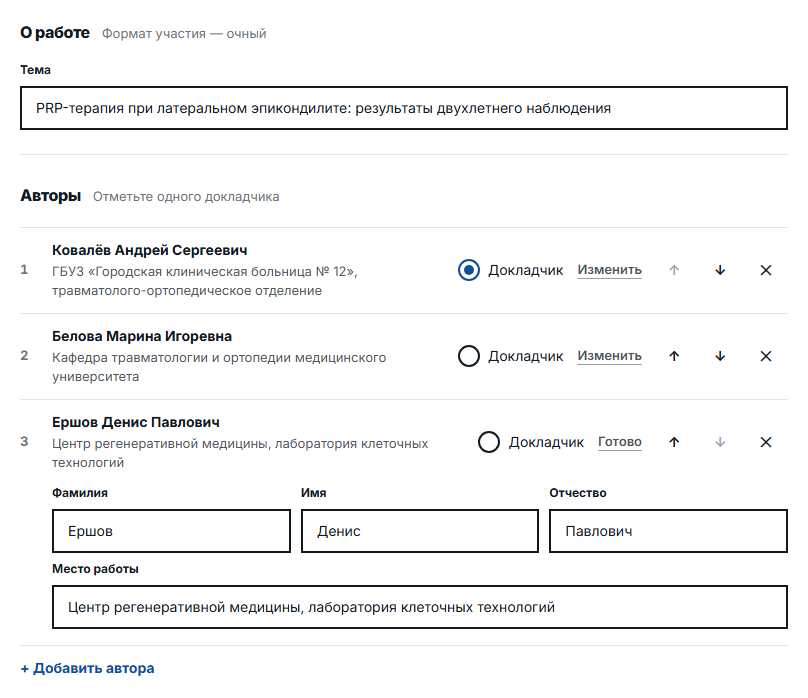Click Кафедра травматологии affiliation text

tap(219, 367)
